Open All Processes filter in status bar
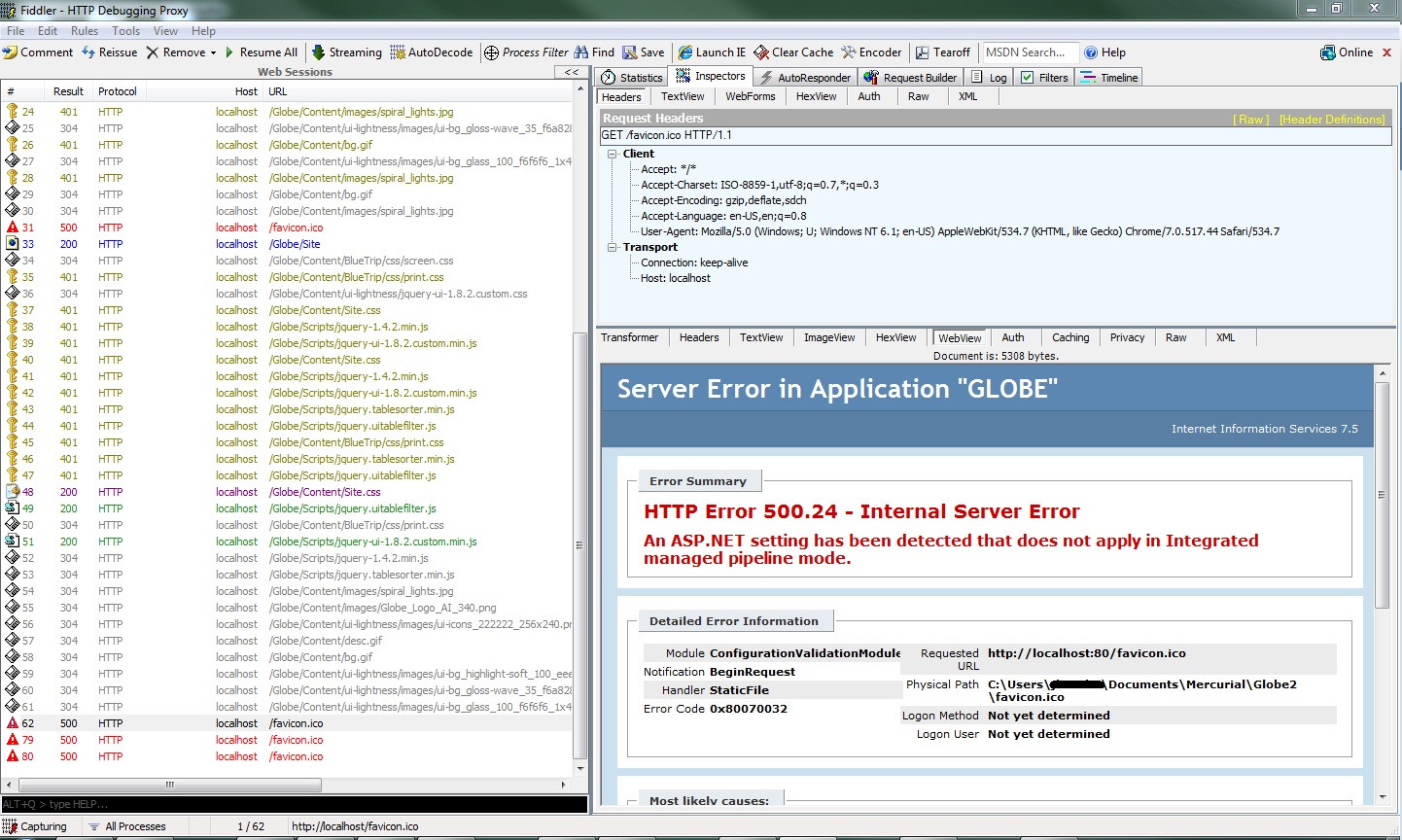Image resolution: width=1402 pixels, height=840 pixels. [126, 826]
